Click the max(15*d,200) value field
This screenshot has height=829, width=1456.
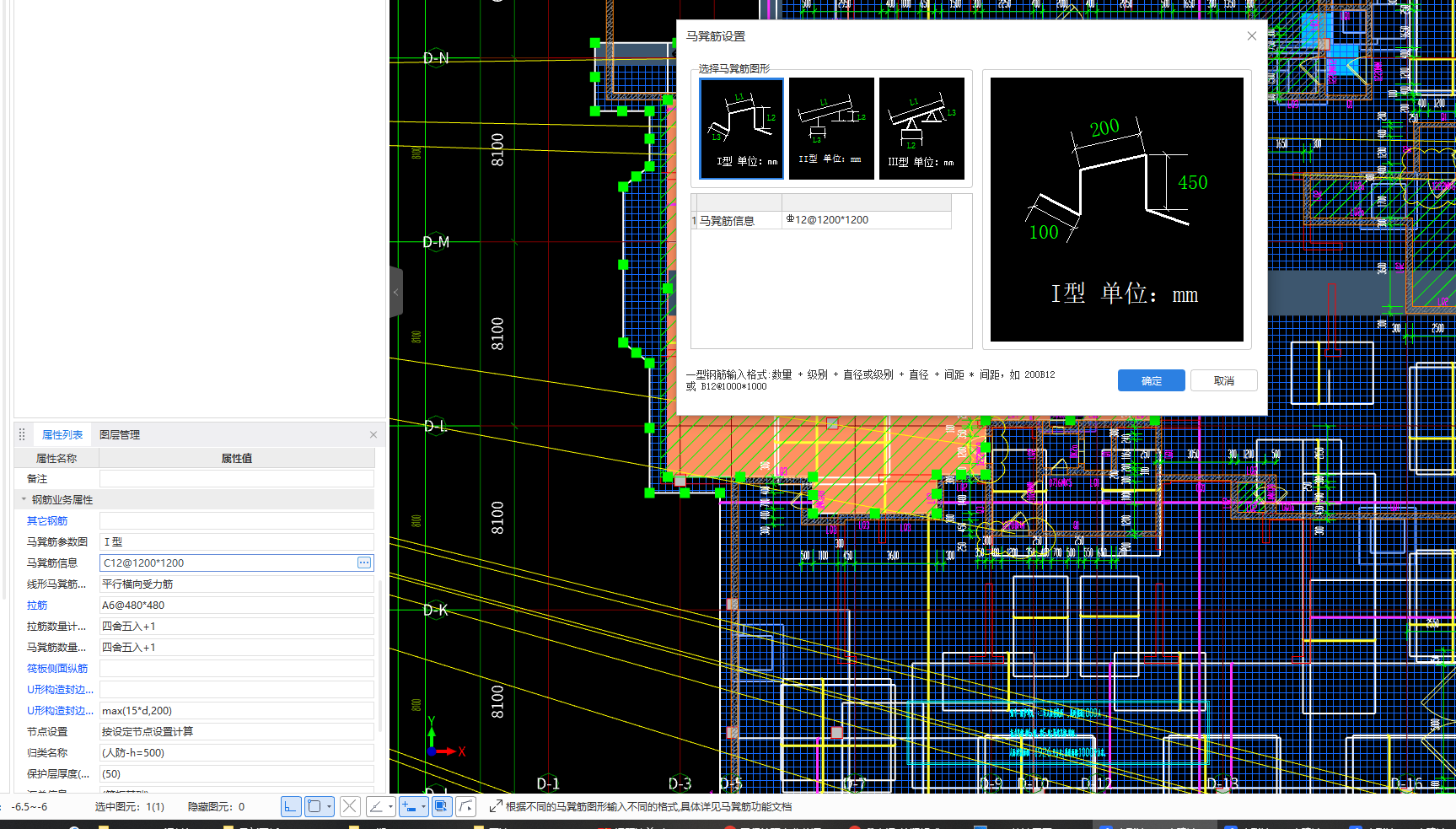point(237,711)
